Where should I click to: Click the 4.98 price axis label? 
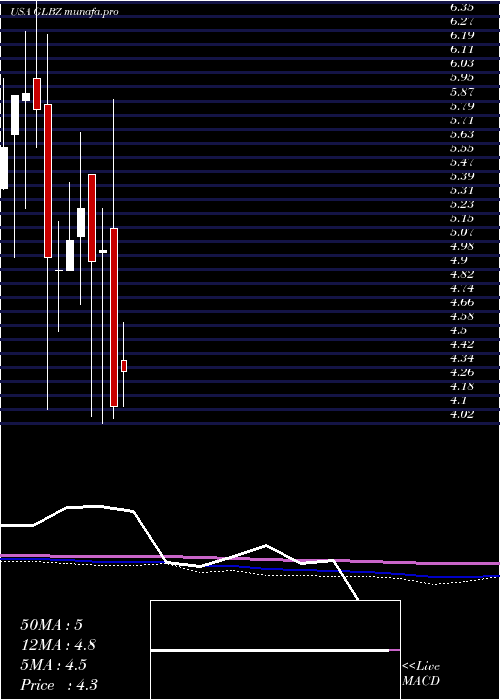[462, 246]
